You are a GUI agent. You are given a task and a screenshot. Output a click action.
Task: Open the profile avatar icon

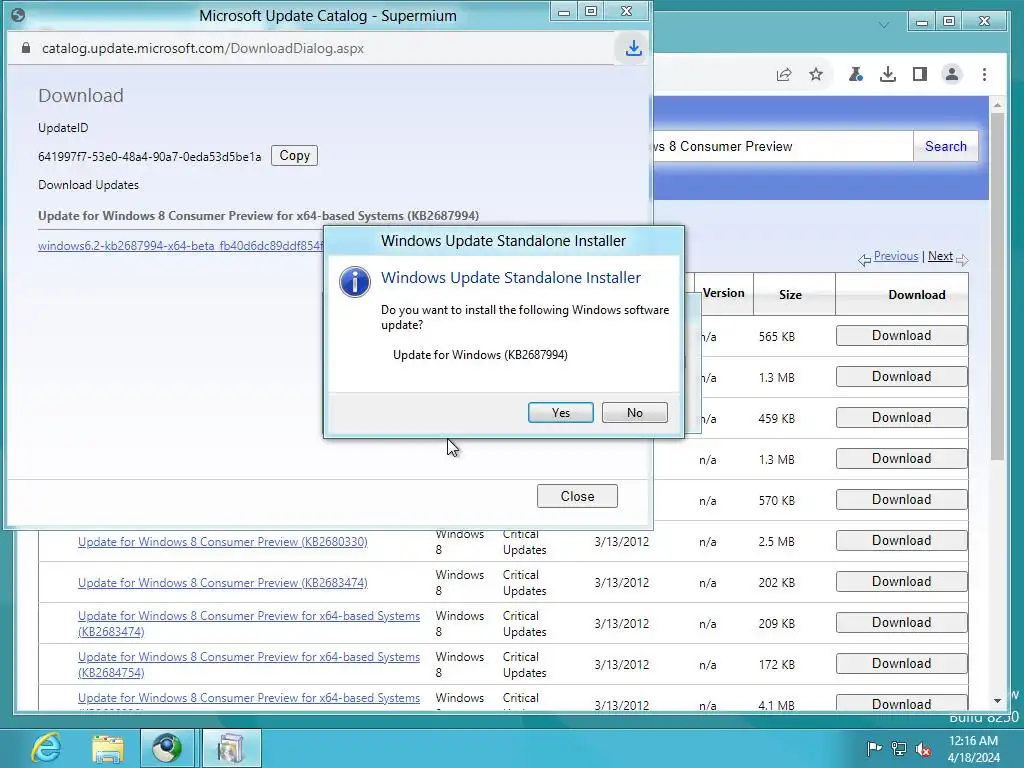pyautogui.click(x=952, y=74)
